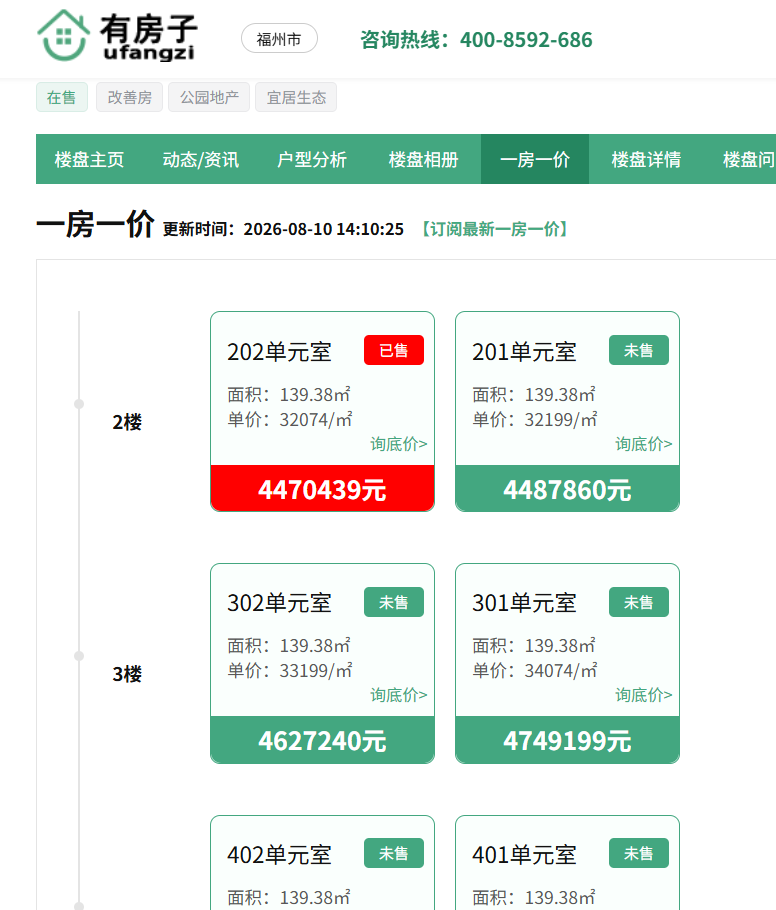The image size is (776, 910).
Task: Click the 未售 badge on 302单元室
Action: 394,602
